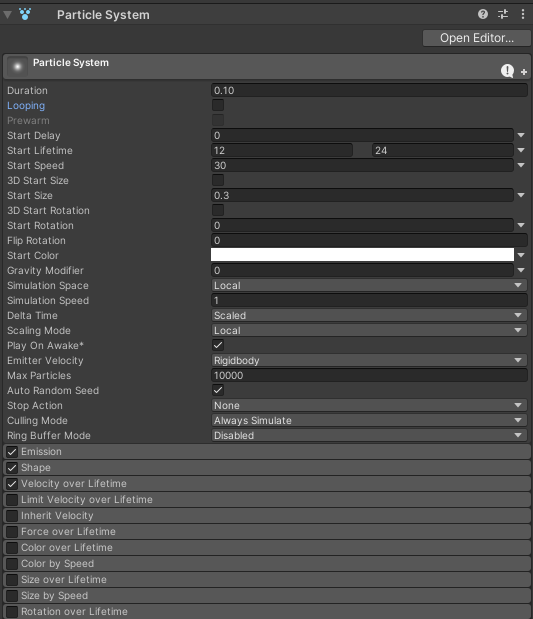Open the three-dot component context menu

point(523,15)
